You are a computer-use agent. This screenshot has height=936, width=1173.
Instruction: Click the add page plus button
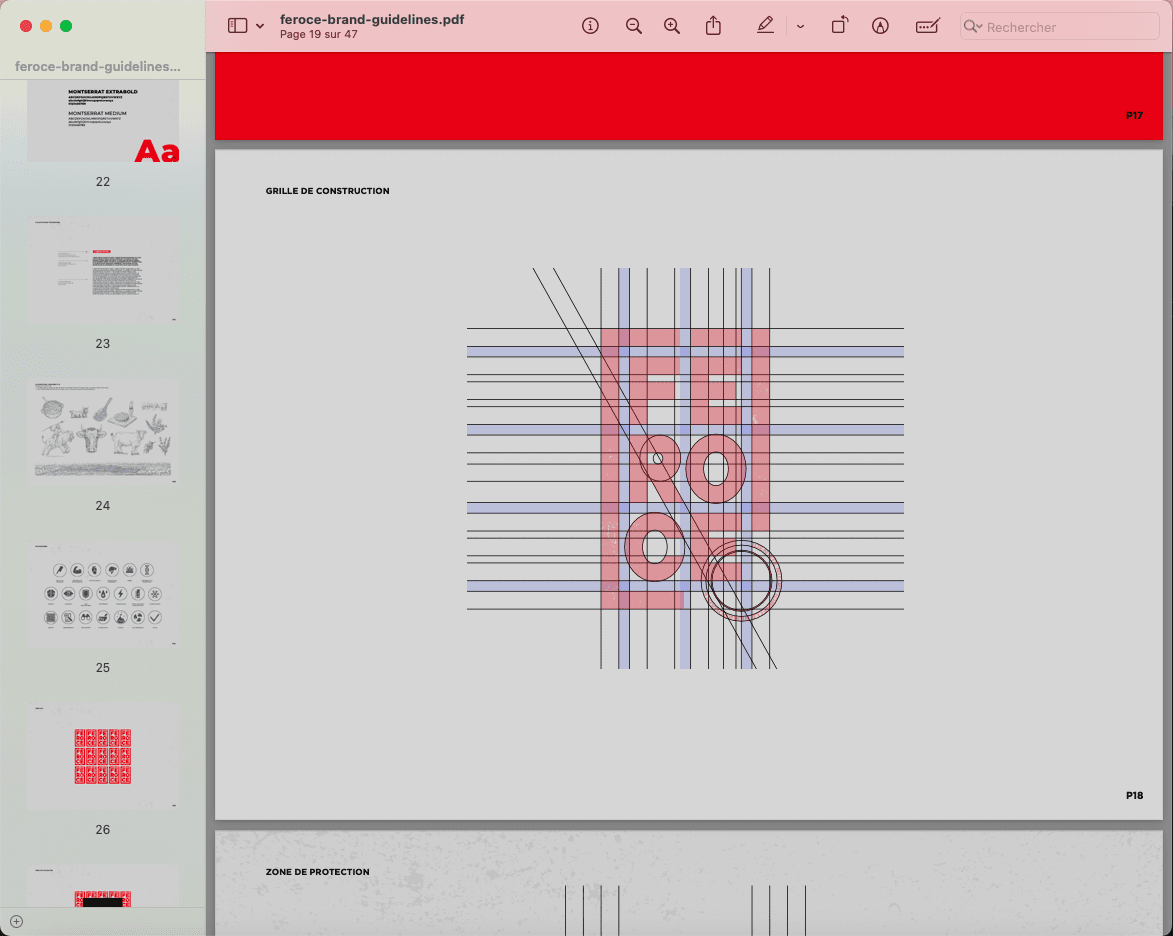click(x=16, y=921)
